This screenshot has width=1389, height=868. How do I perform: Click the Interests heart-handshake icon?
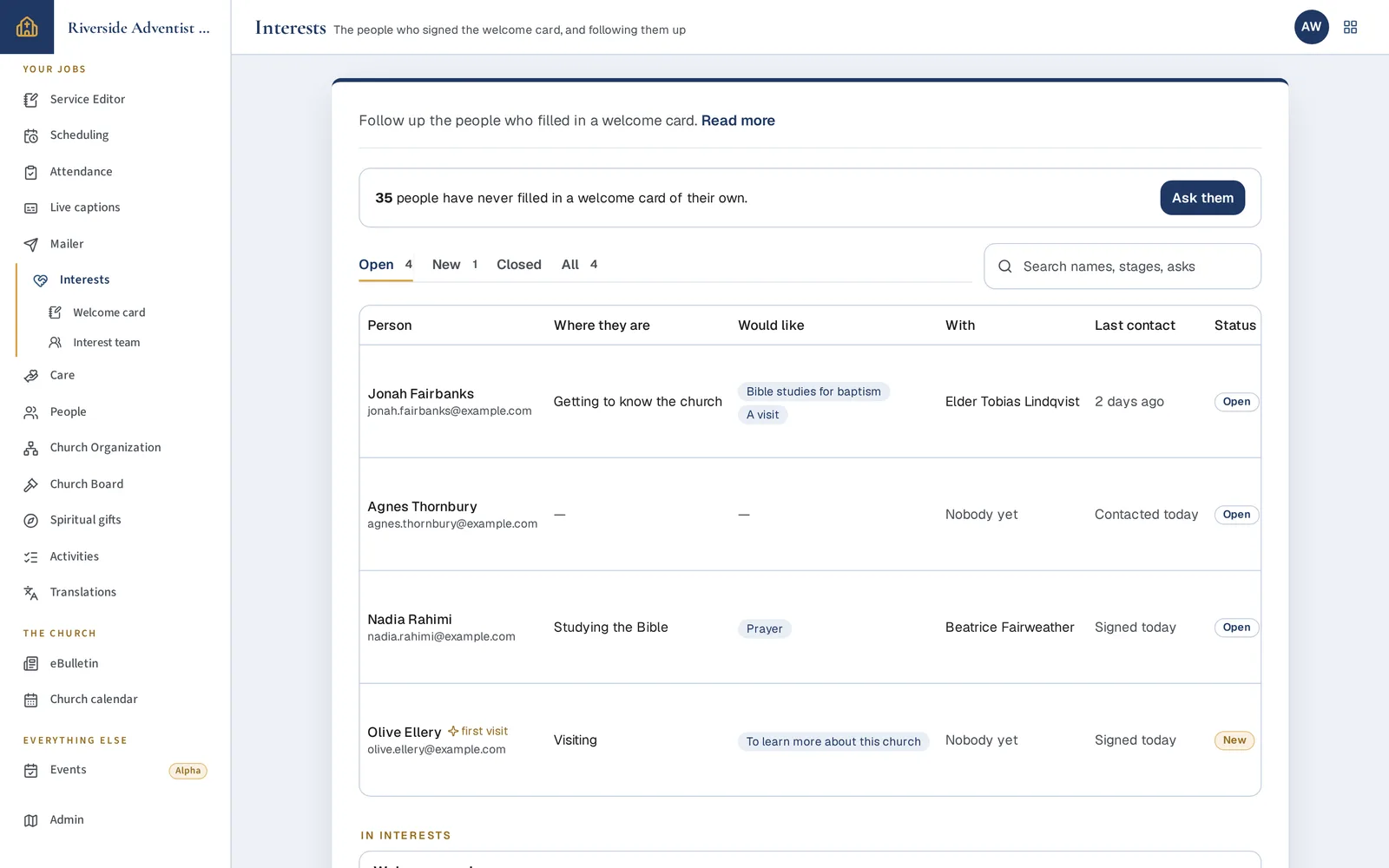[41, 280]
